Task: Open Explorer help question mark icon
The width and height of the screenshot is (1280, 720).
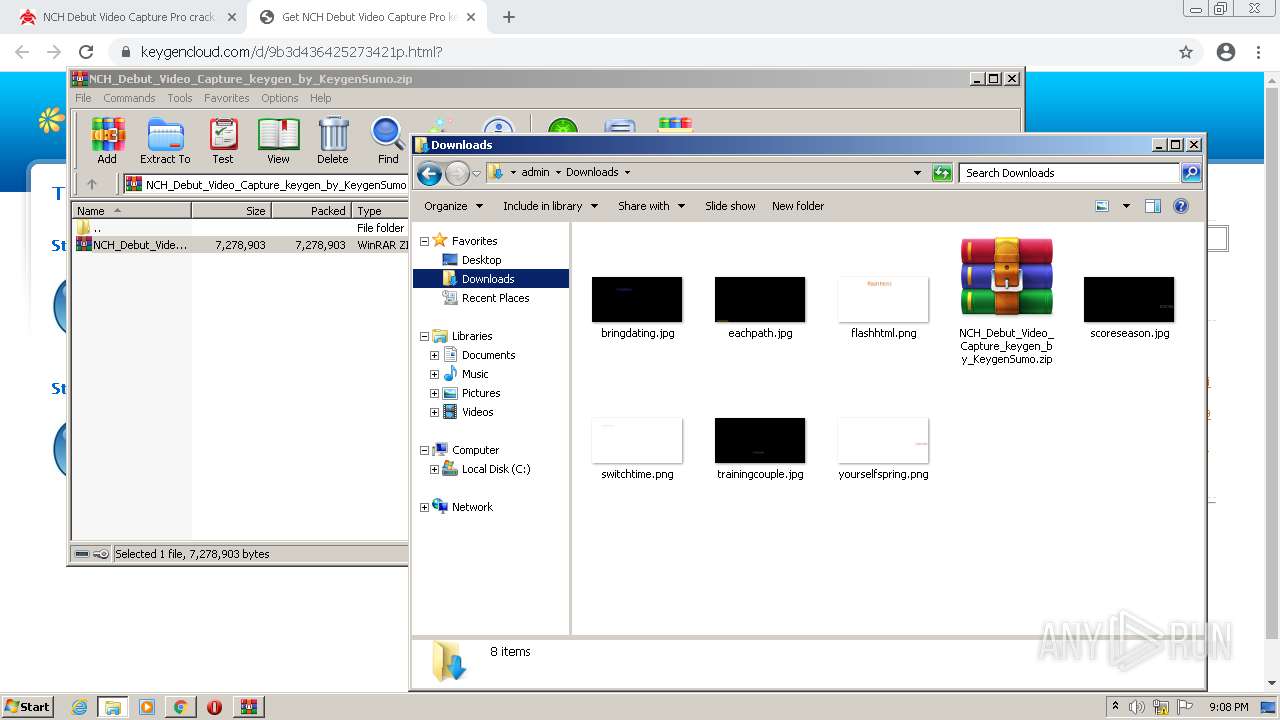Action: click(1180, 206)
